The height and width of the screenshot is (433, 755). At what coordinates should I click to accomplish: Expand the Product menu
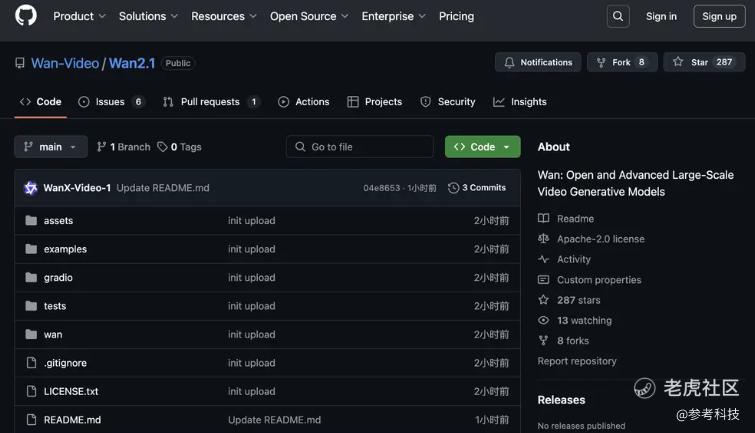pos(78,16)
